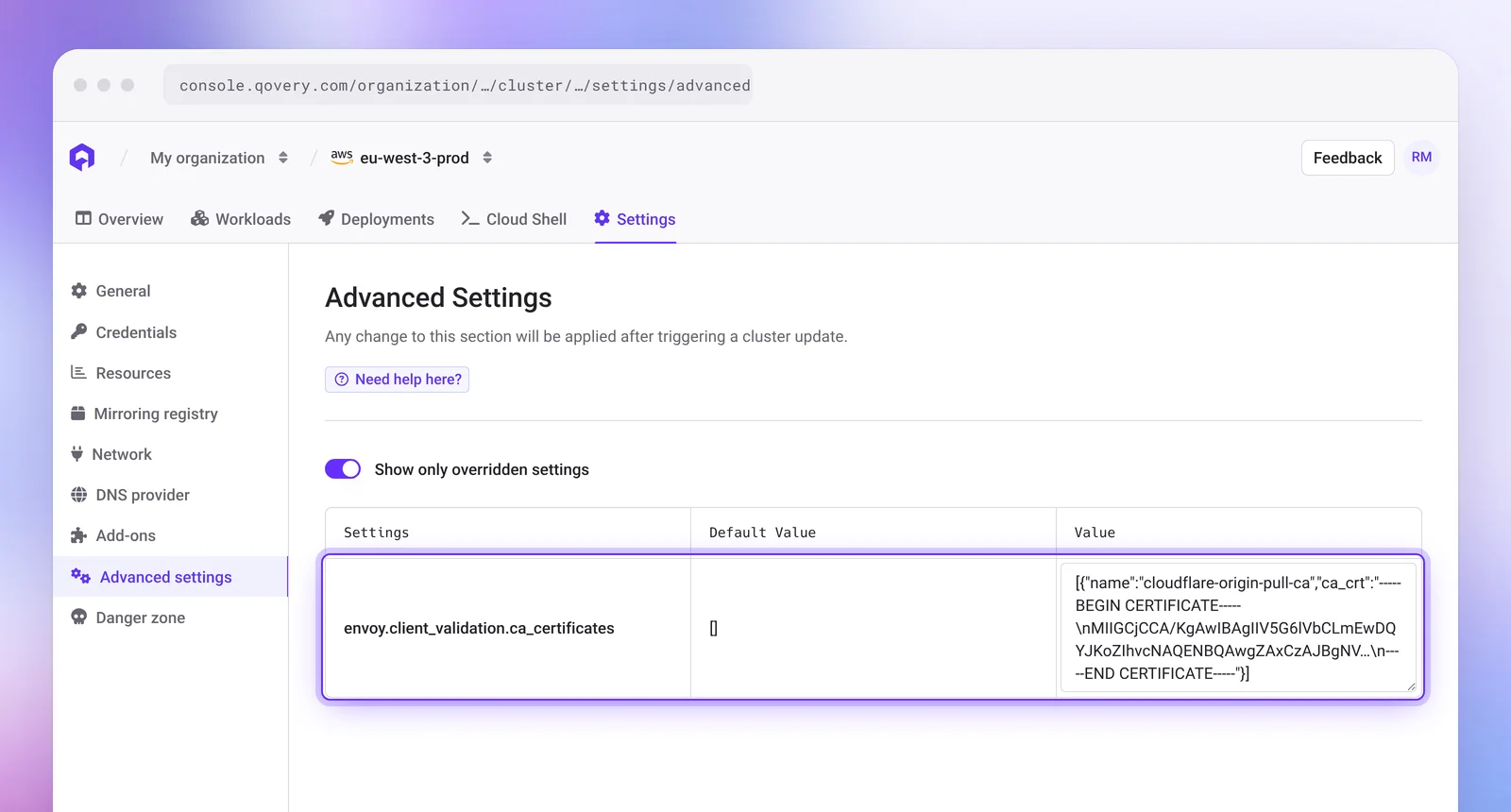Image resolution: width=1511 pixels, height=812 pixels.
Task: Click the certificate value text area
Action: point(1238,628)
